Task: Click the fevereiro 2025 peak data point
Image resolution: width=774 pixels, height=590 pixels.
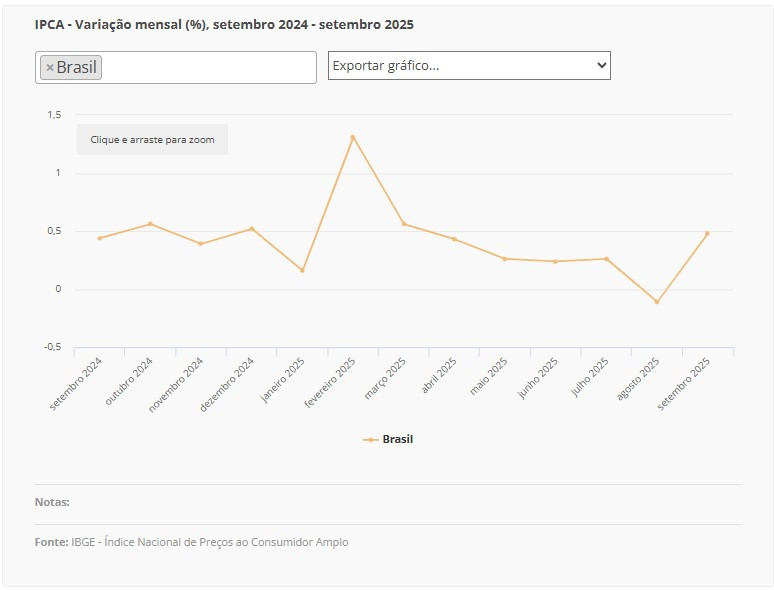Action: click(353, 137)
